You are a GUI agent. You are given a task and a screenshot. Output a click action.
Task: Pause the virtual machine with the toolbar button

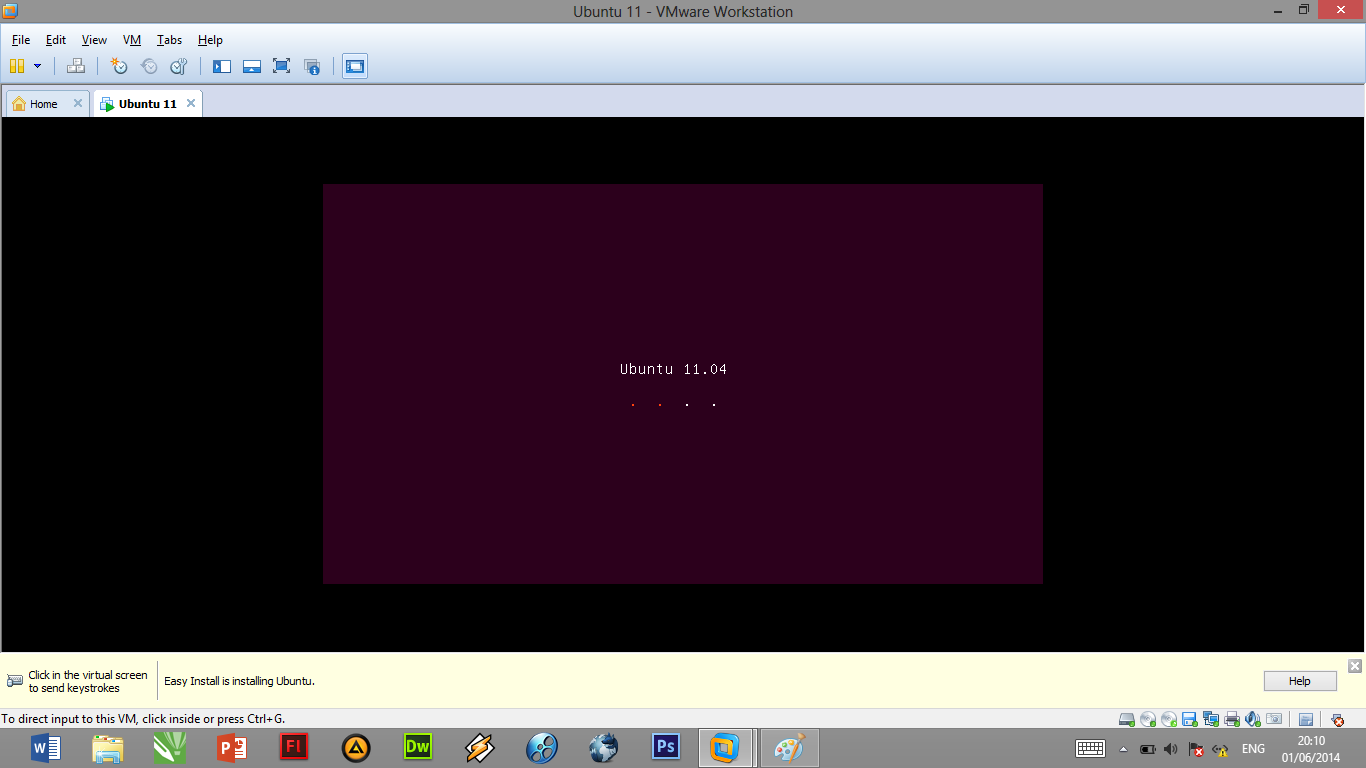tap(16, 66)
